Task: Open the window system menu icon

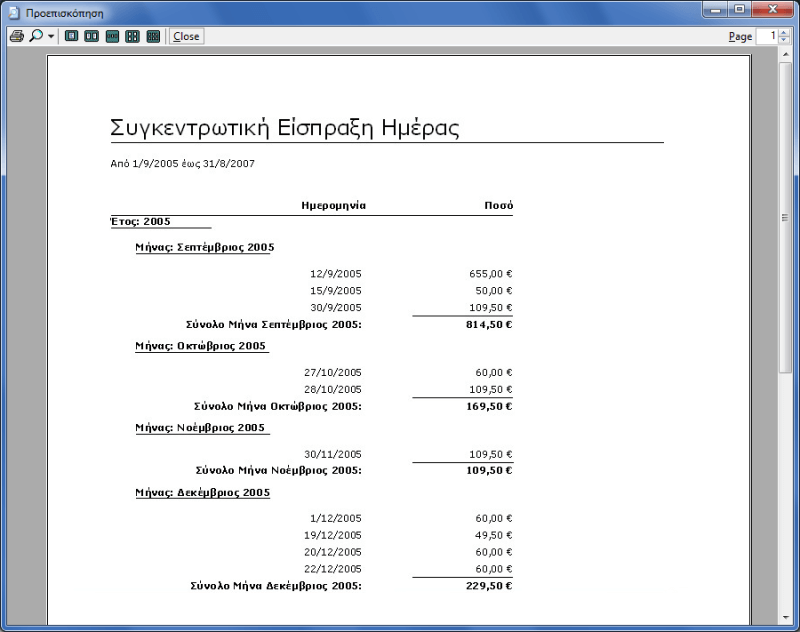Action: 14,12
